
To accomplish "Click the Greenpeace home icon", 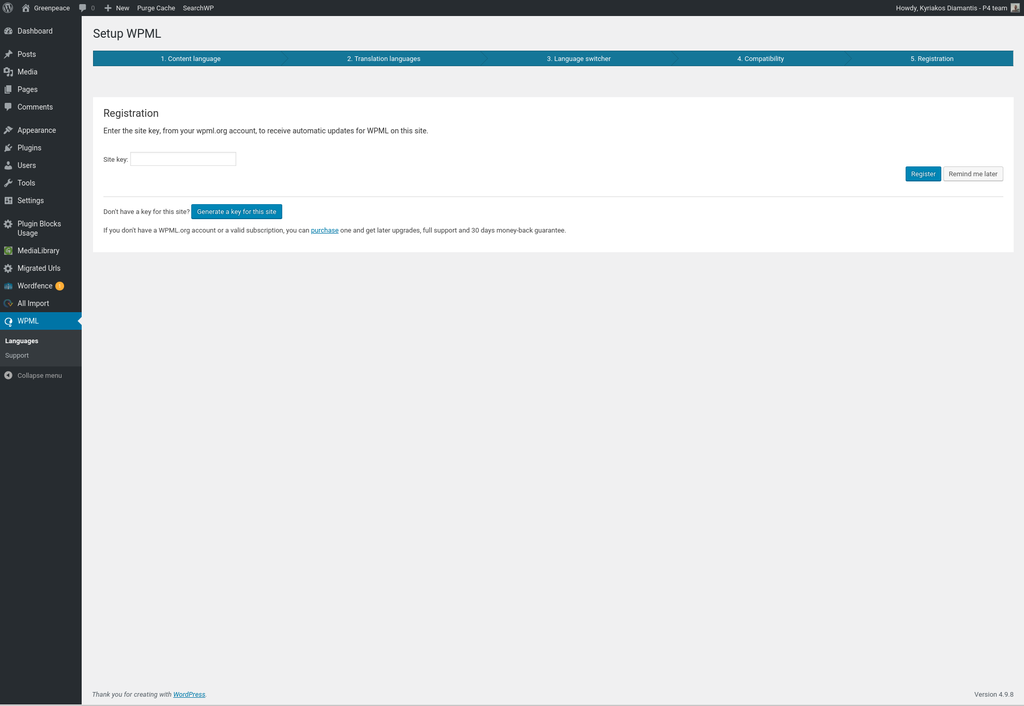I will (25, 8).
